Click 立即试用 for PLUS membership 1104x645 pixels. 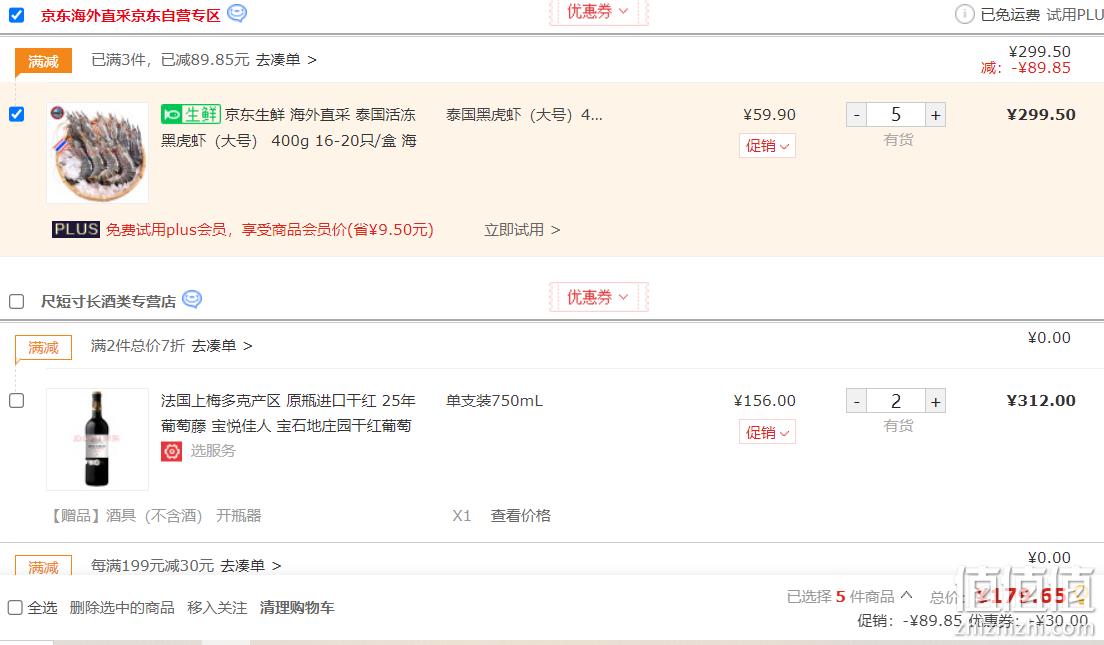pyautogui.click(x=522, y=230)
